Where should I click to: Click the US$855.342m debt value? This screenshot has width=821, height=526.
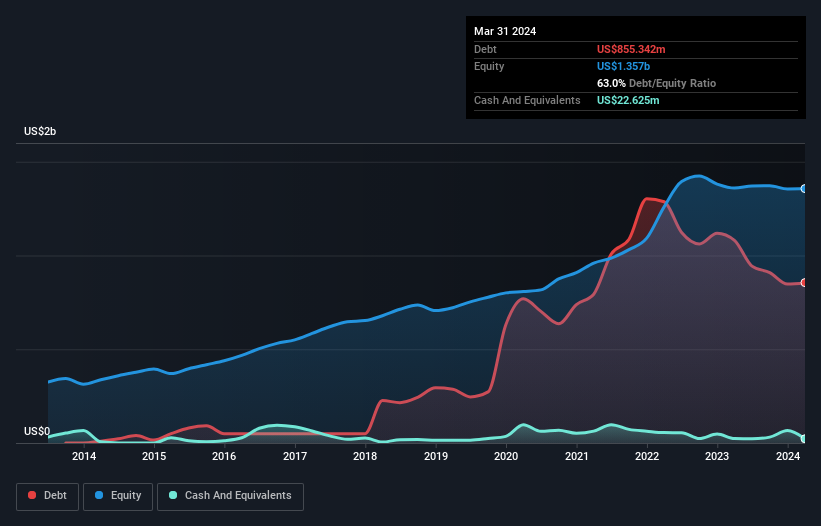[x=631, y=49]
